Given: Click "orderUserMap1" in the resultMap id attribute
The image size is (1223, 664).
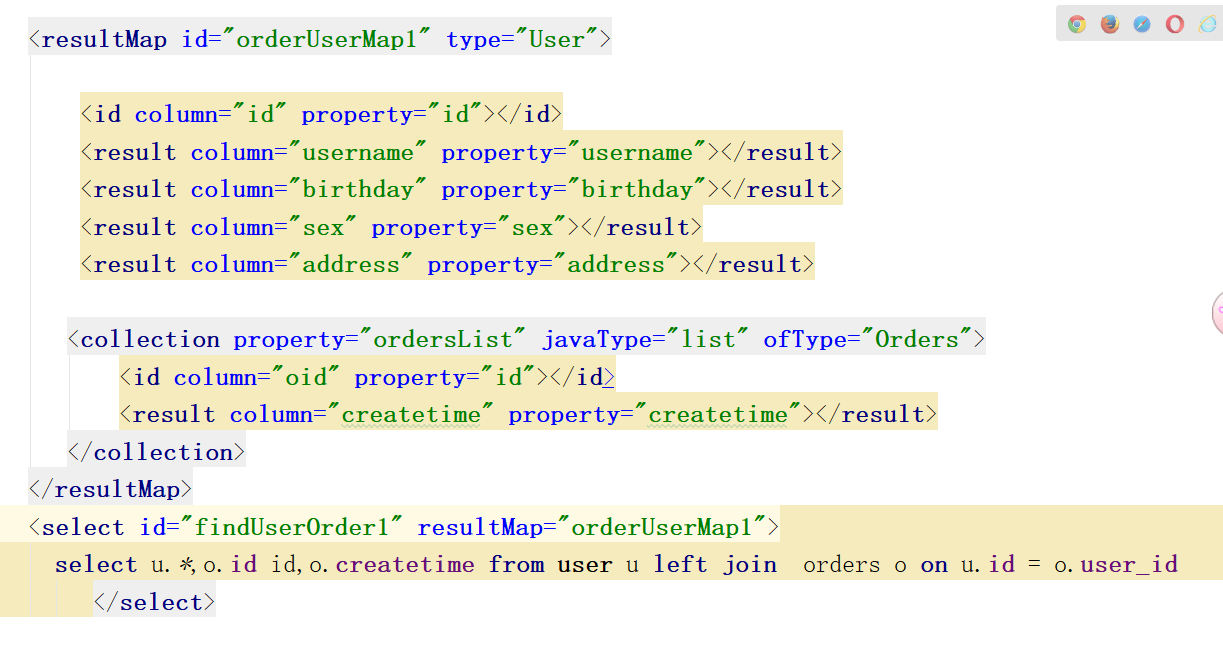Looking at the screenshot, I should point(327,40).
